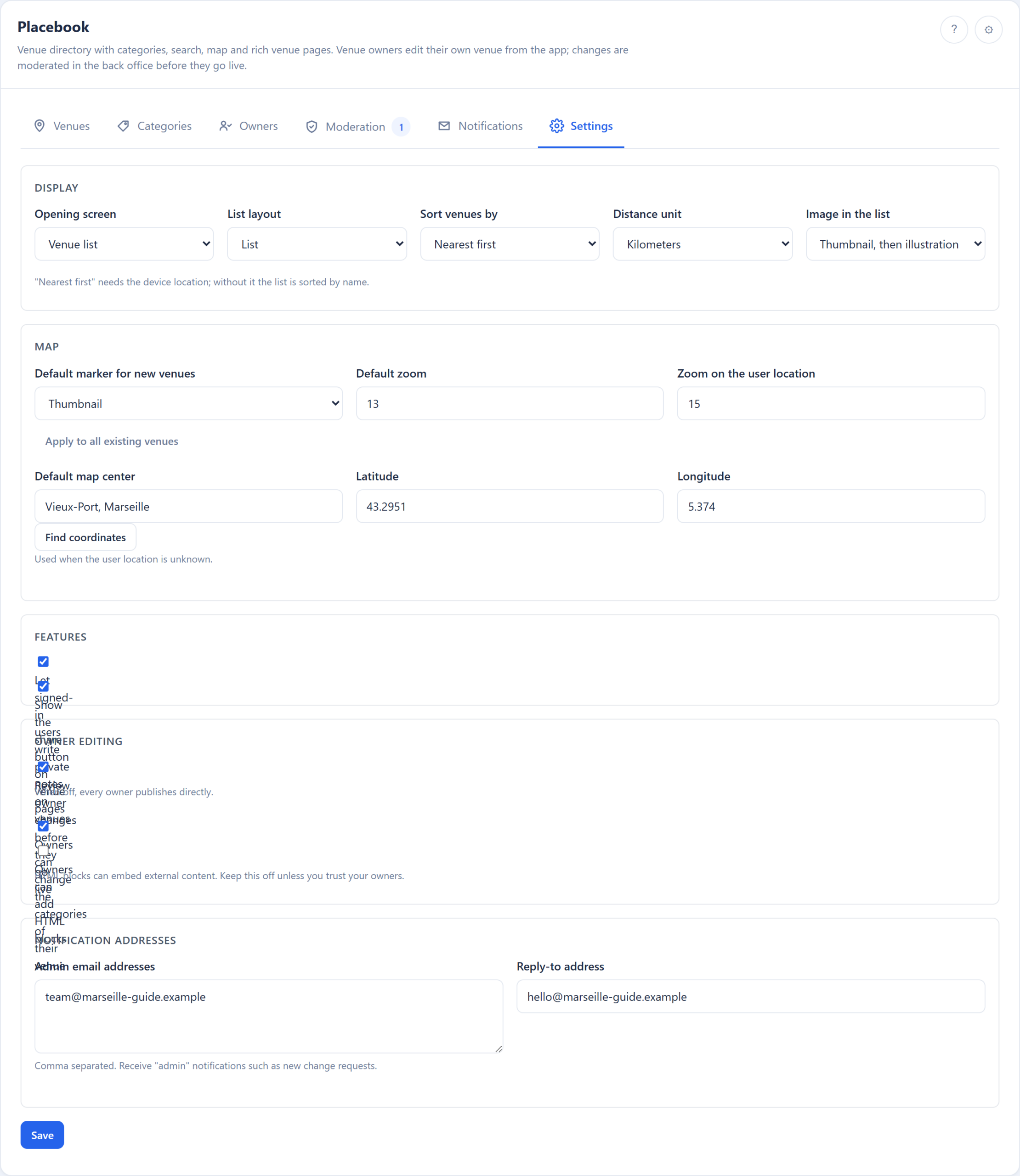Click the shield icon beside Moderation

(x=312, y=126)
